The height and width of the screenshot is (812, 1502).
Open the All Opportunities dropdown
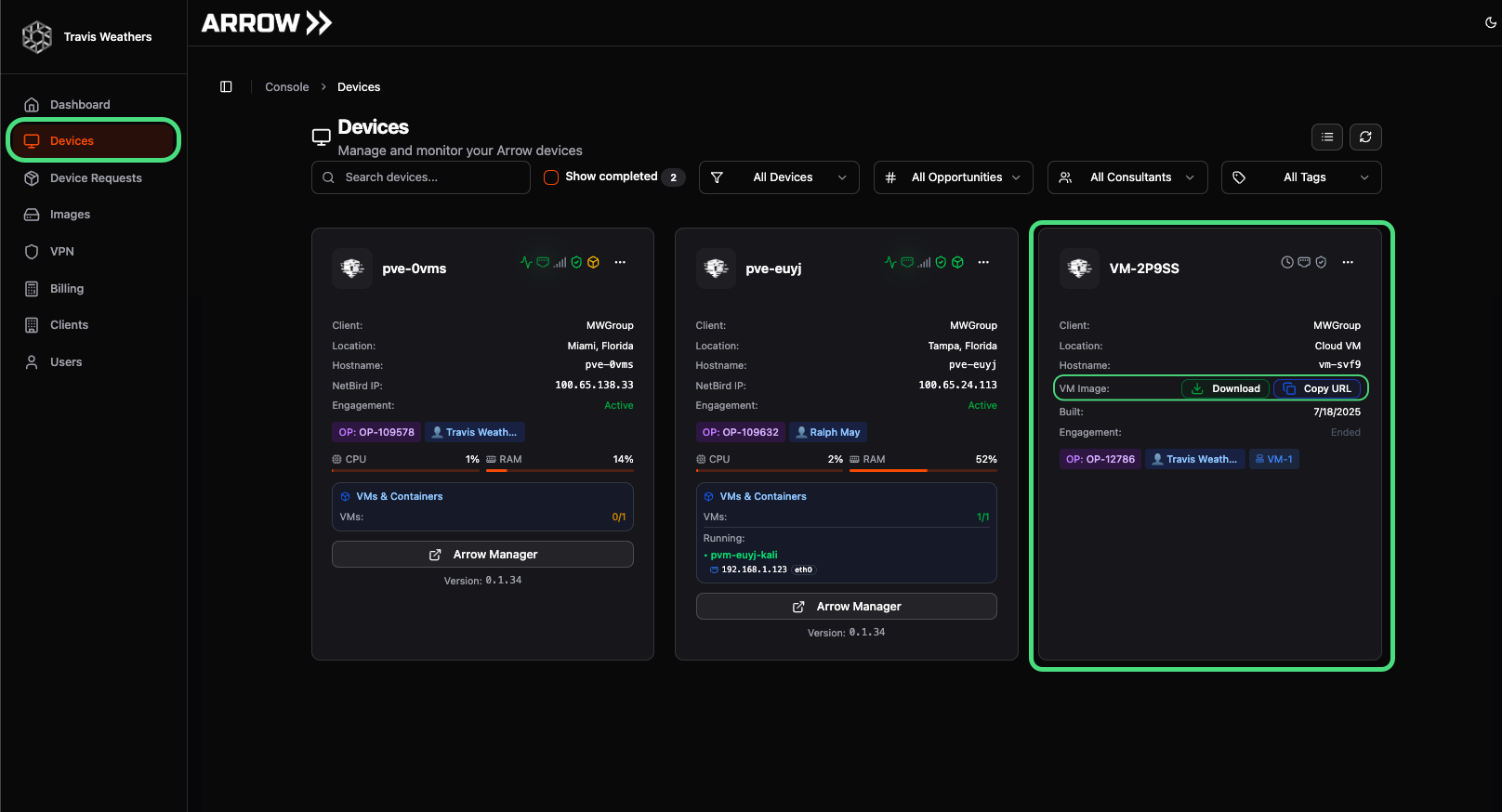click(953, 177)
